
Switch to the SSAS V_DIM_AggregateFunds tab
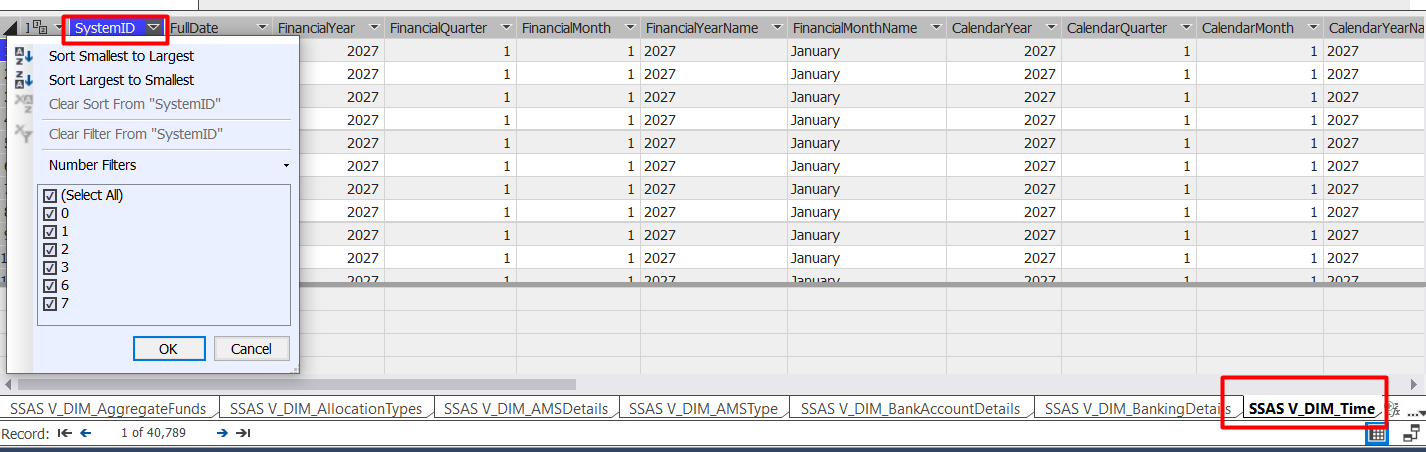click(x=111, y=408)
